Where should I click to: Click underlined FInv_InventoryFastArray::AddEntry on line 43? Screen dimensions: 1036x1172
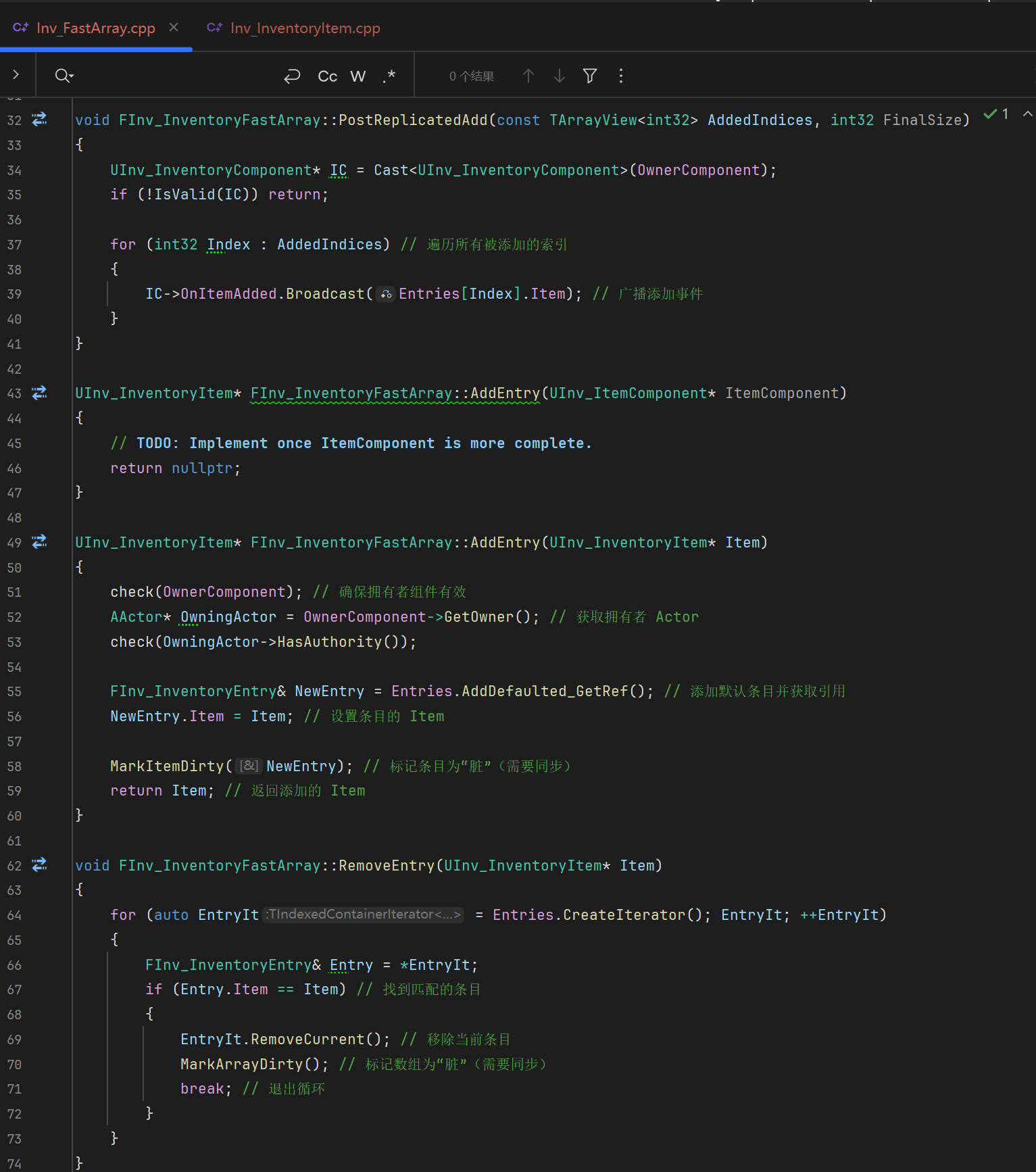pos(395,393)
